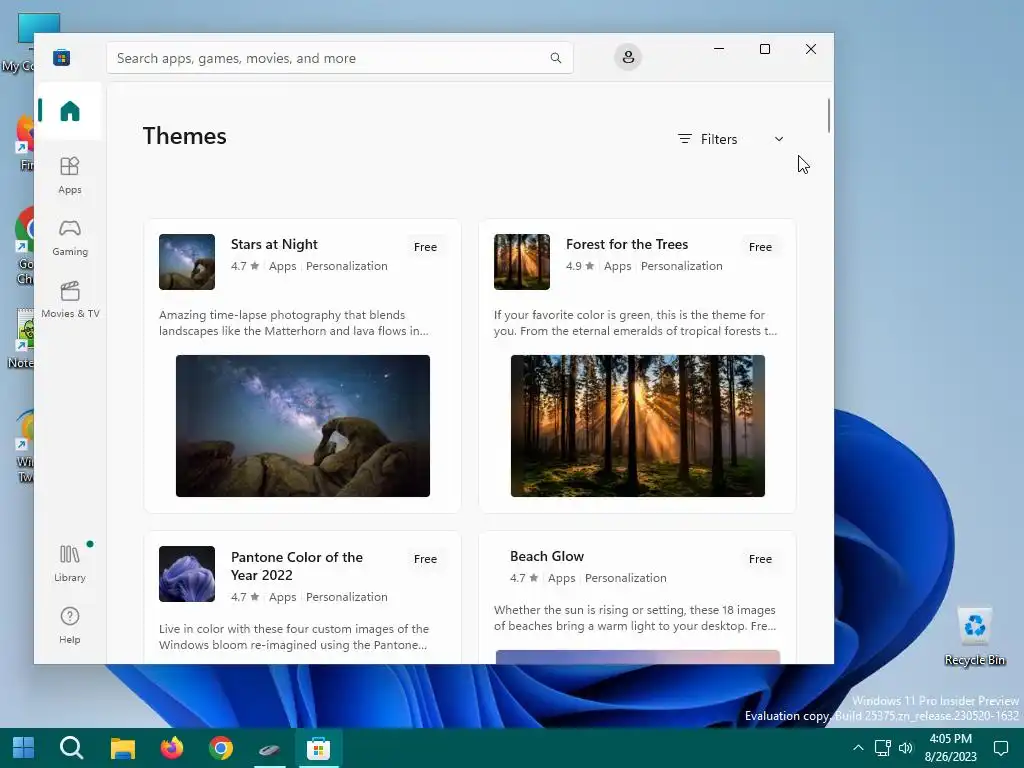Screen dimensions: 1024x768
Task: Click the Stars at Night app icon
Action: pos(187,262)
